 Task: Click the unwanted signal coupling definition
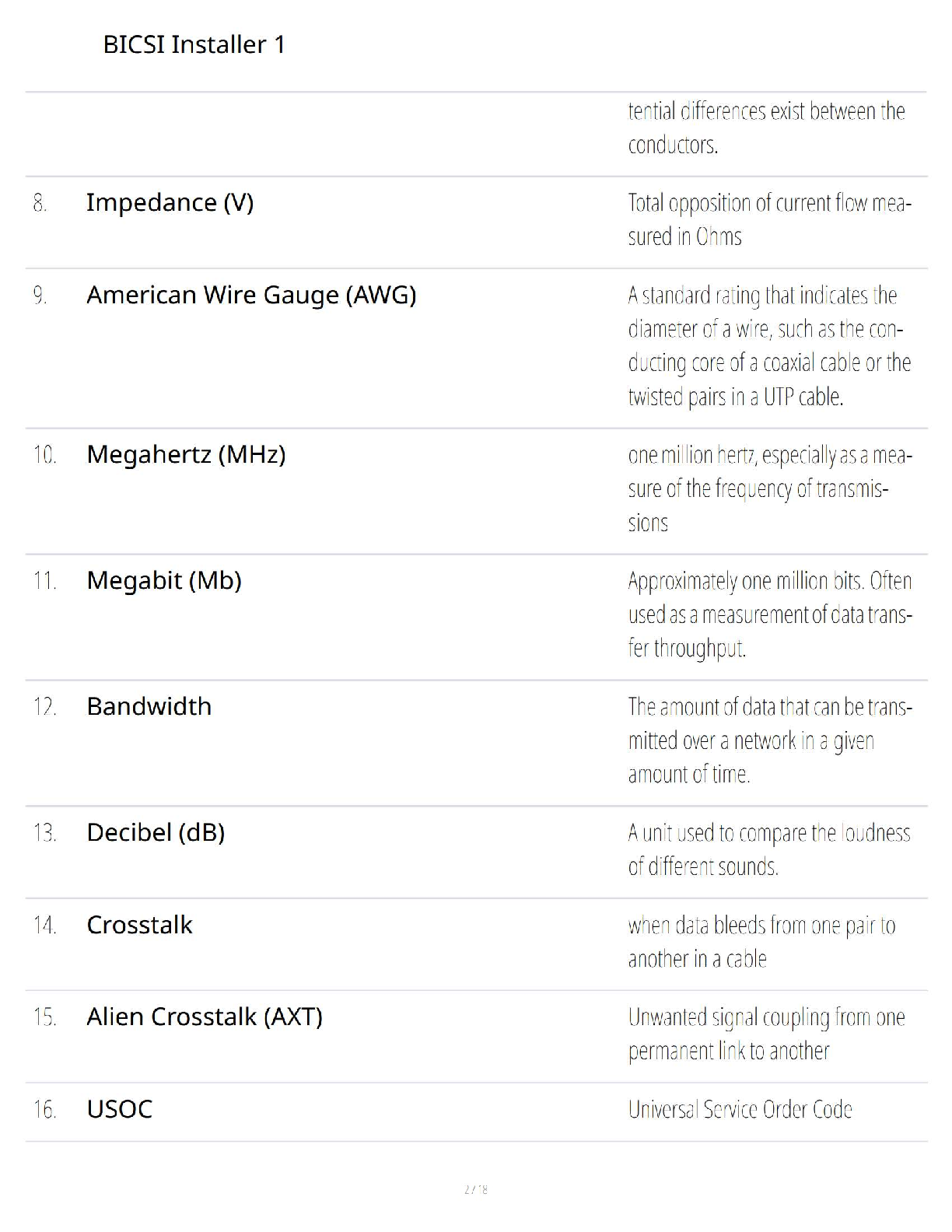pyautogui.click(x=765, y=1034)
